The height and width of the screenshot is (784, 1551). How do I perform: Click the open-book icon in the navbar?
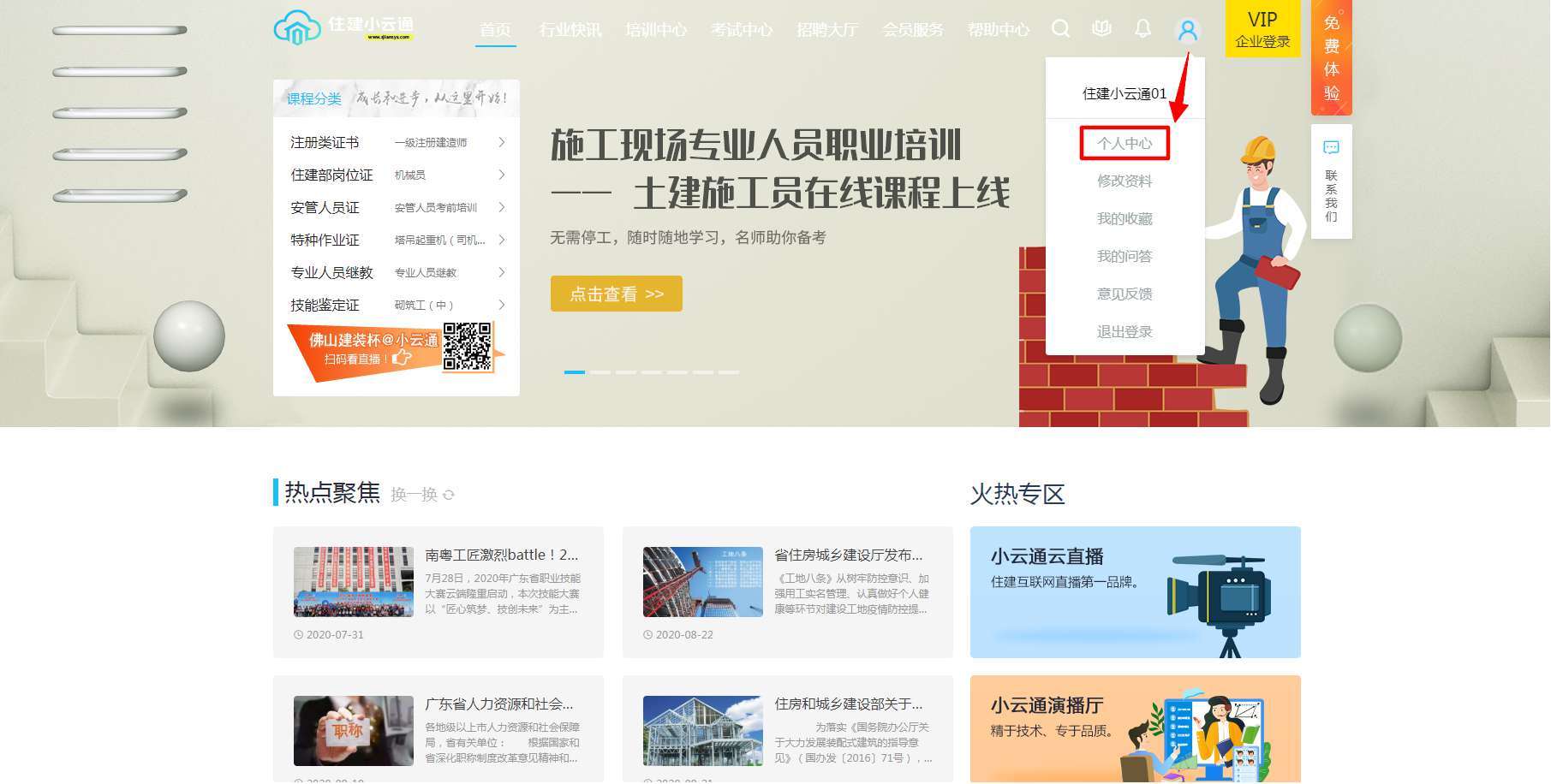[1101, 28]
